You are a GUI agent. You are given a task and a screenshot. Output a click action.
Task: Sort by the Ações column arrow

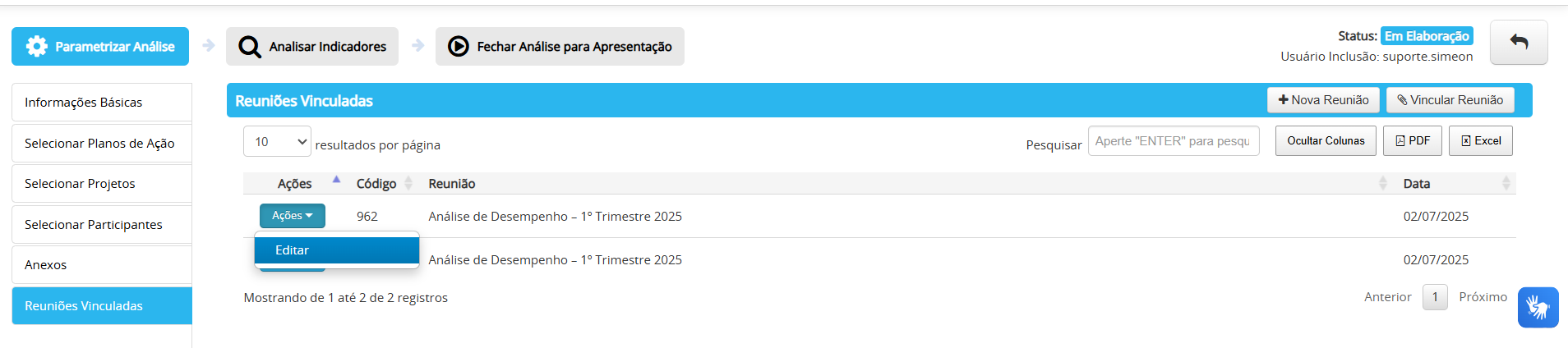click(336, 180)
